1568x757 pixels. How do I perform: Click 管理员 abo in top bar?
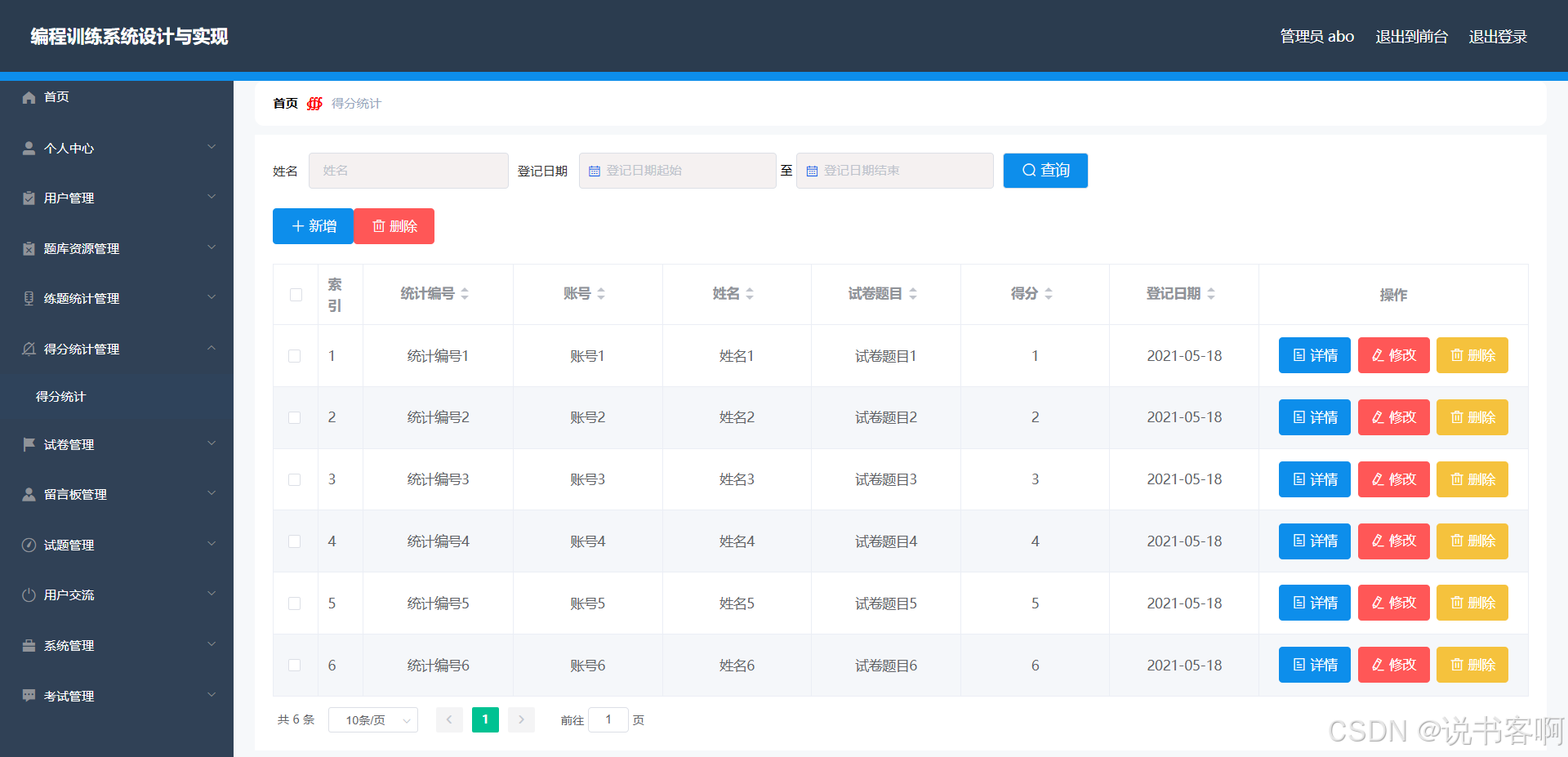1316,37
